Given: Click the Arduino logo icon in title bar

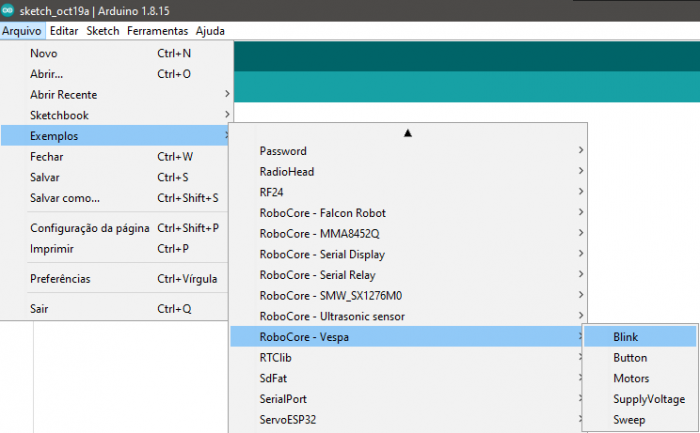Looking at the screenshot, I should coord(8,10).
